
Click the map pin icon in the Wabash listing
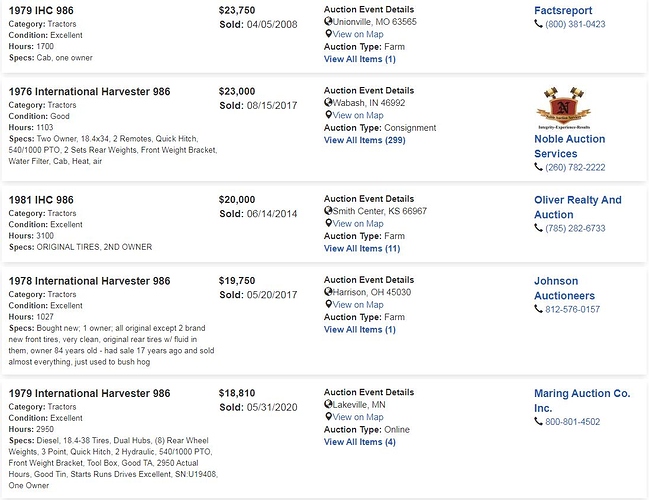click(x=328, y=115)
